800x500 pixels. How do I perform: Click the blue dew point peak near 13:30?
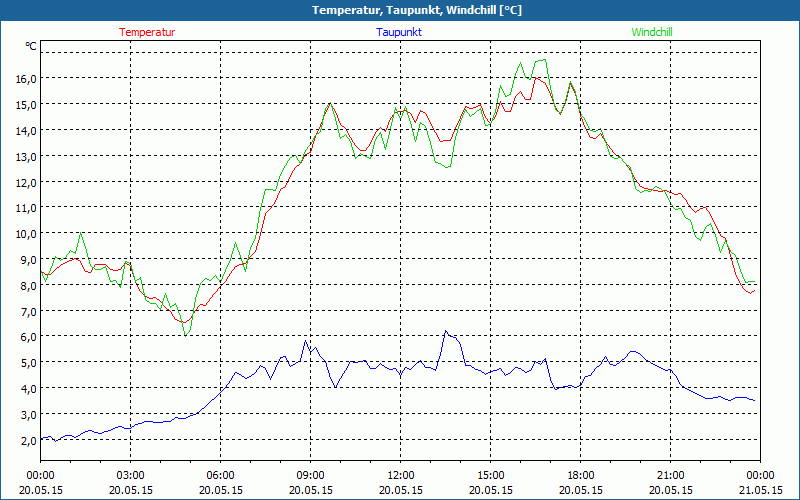tap(445, 331)
